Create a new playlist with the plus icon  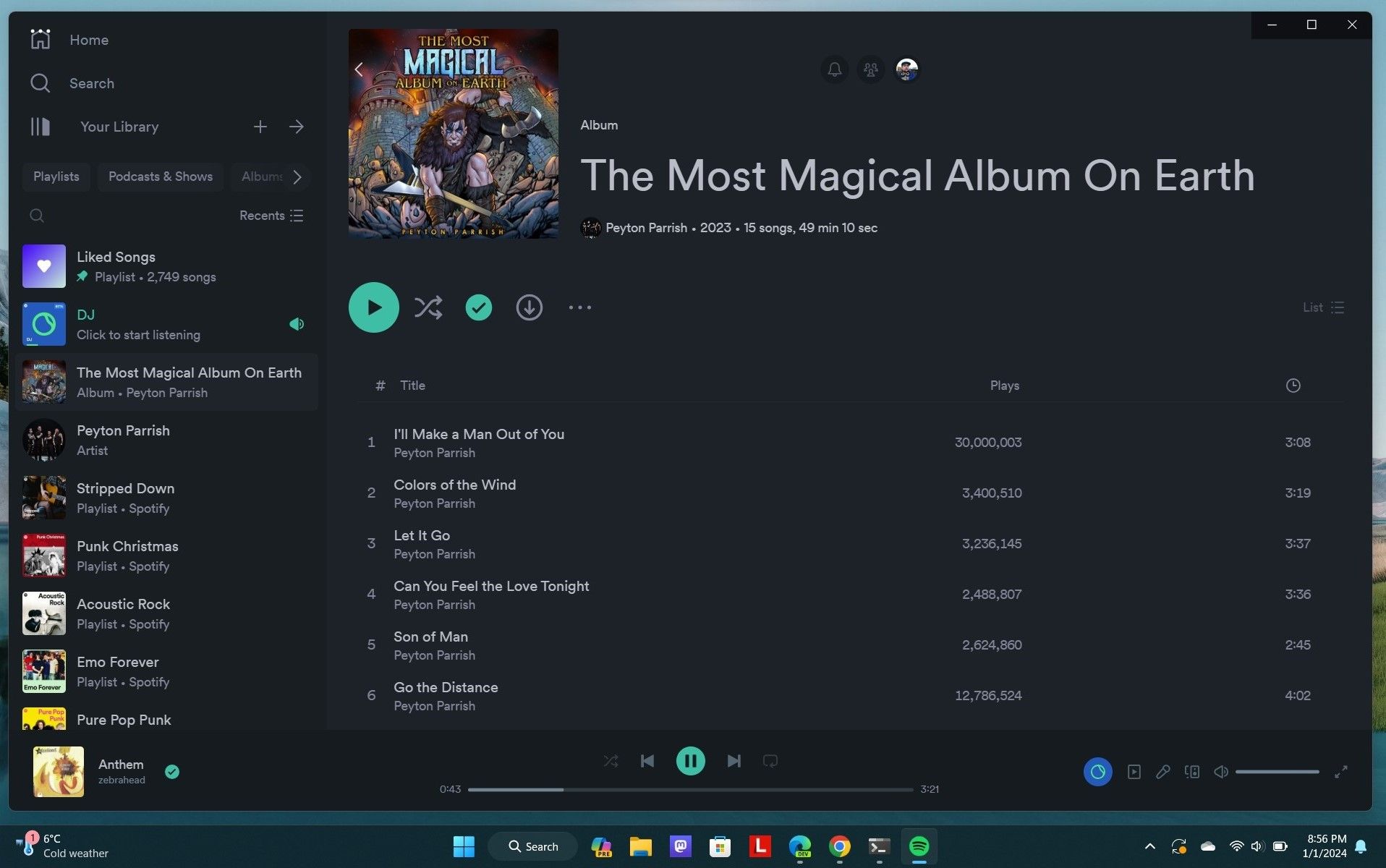pos(260,127)
